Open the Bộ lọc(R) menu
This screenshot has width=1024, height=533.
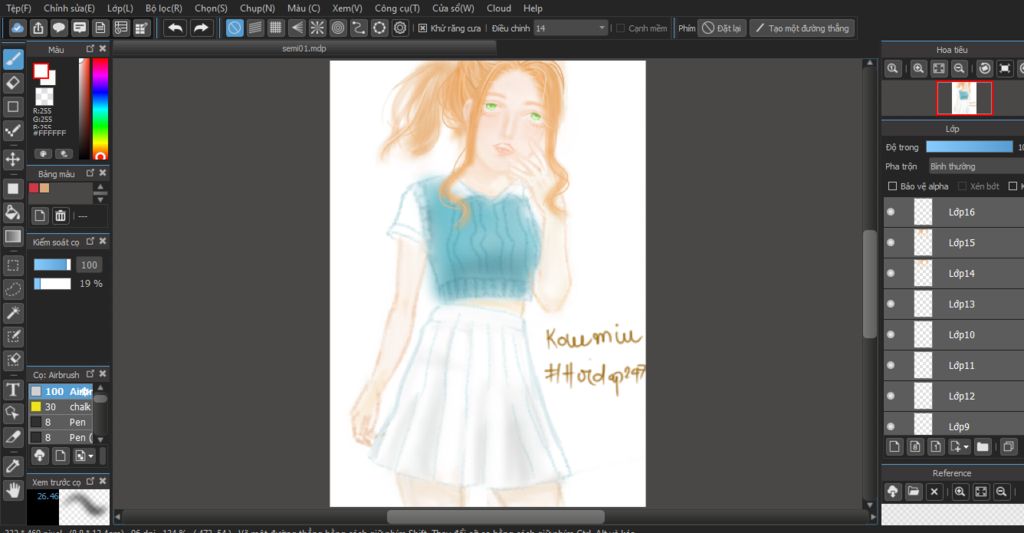164,8
